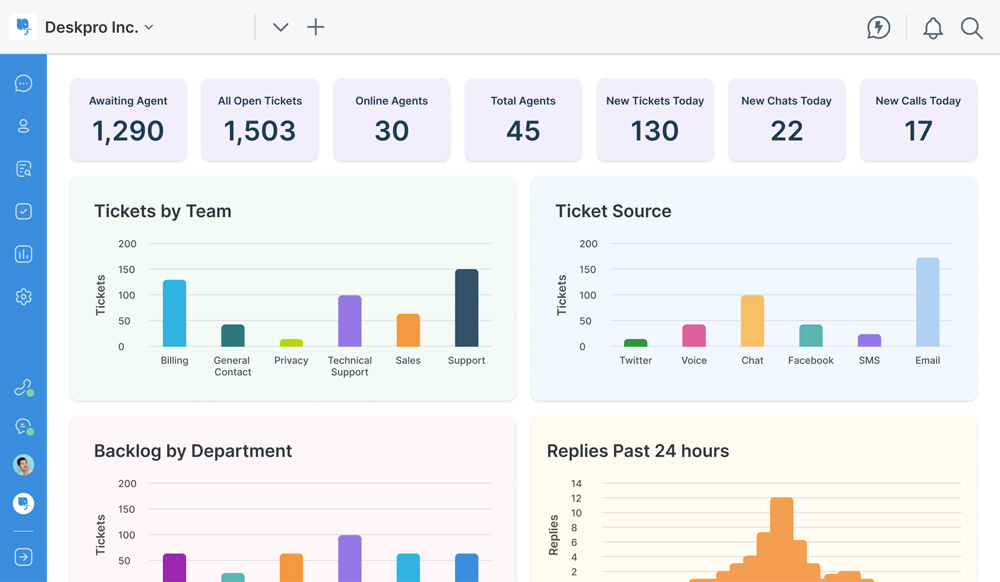Toggle chat availability status in sidebar
Viewport: 1000px width, 582px height.
click(23, 427)
